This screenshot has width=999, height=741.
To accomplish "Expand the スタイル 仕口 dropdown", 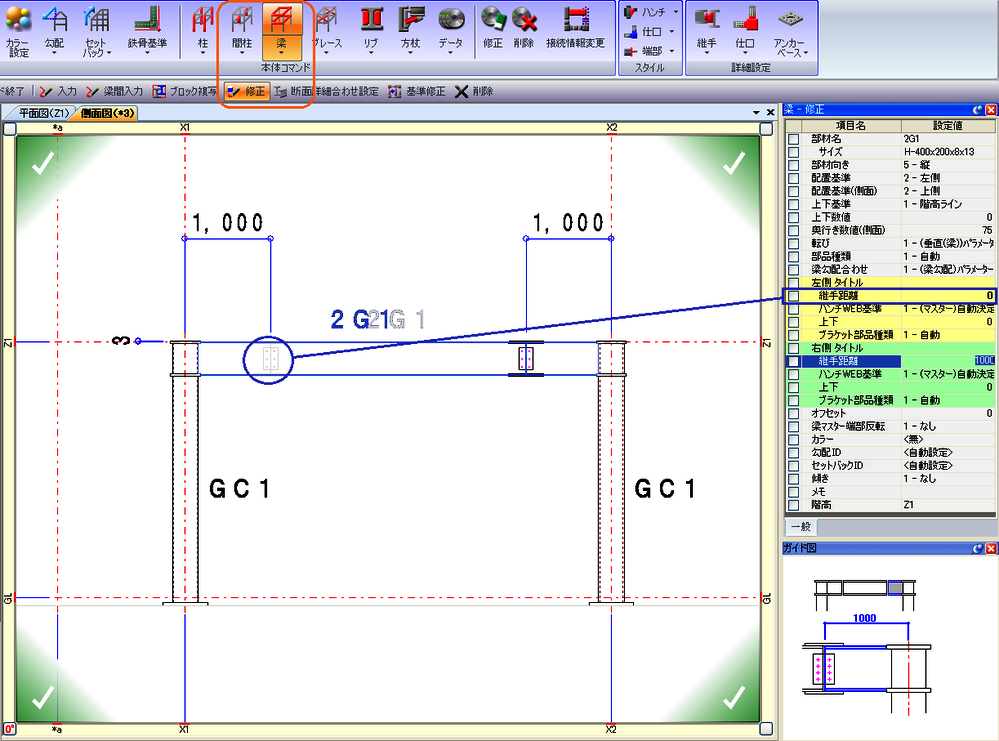I will coord(672,31).
